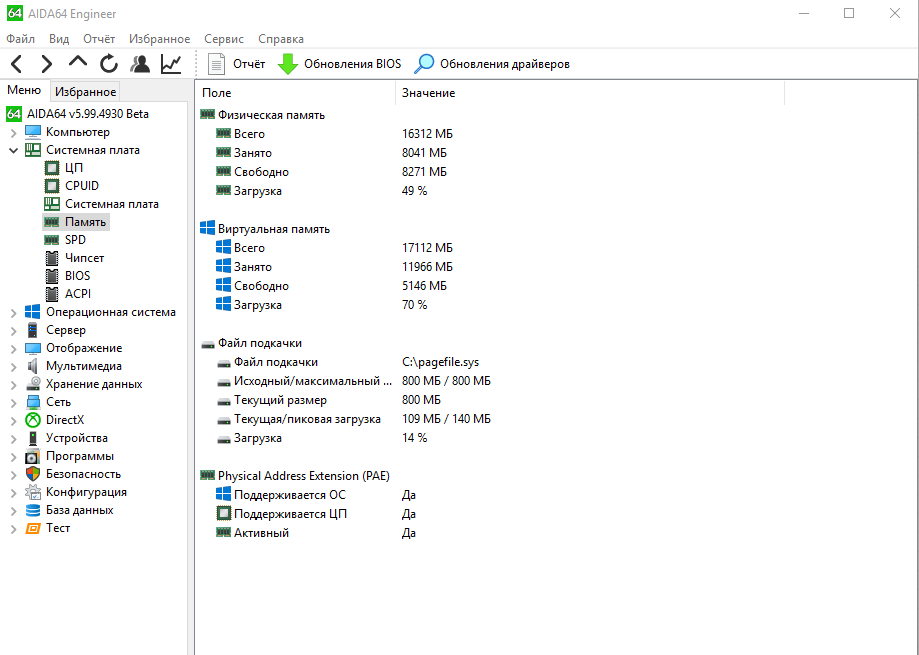Screen dimensions: 919x655
Task: Expand the Тест tree node
Action: coord(13,528)
